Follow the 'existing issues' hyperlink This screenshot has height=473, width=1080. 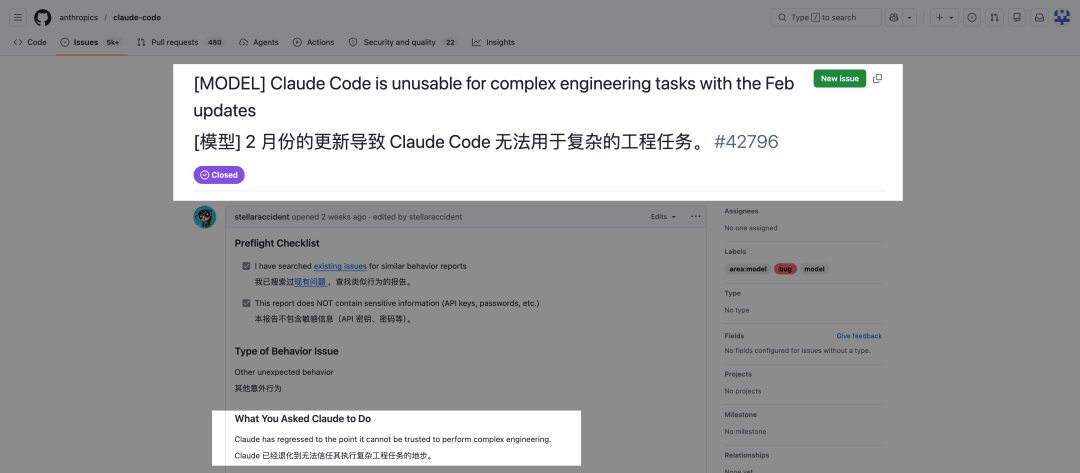click(340, 266)
